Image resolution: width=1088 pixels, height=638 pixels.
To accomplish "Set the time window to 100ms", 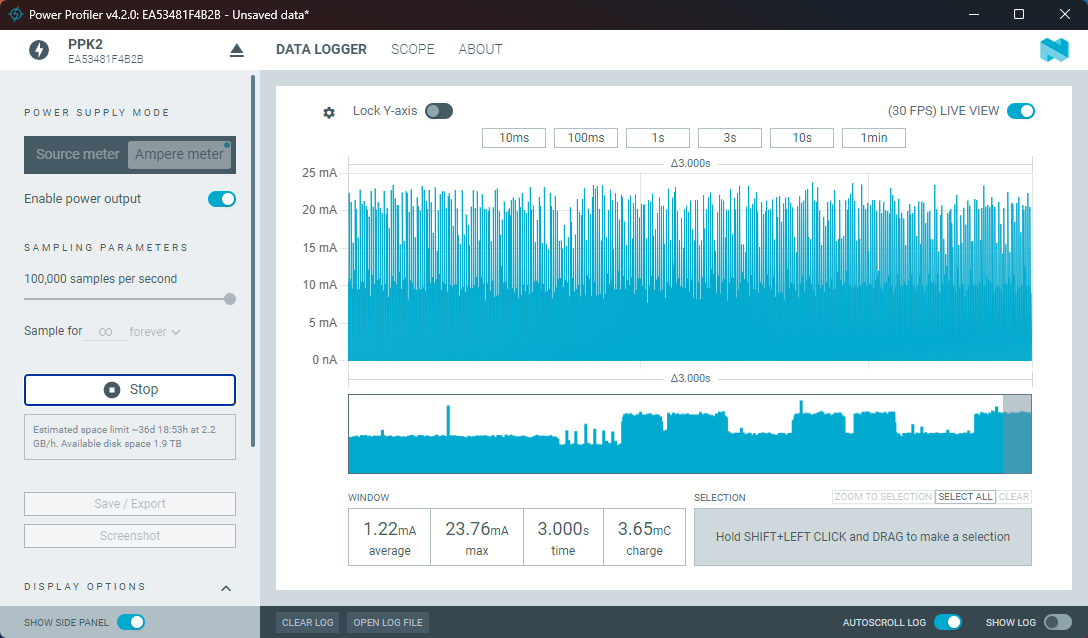I will [x=585, y=138].
